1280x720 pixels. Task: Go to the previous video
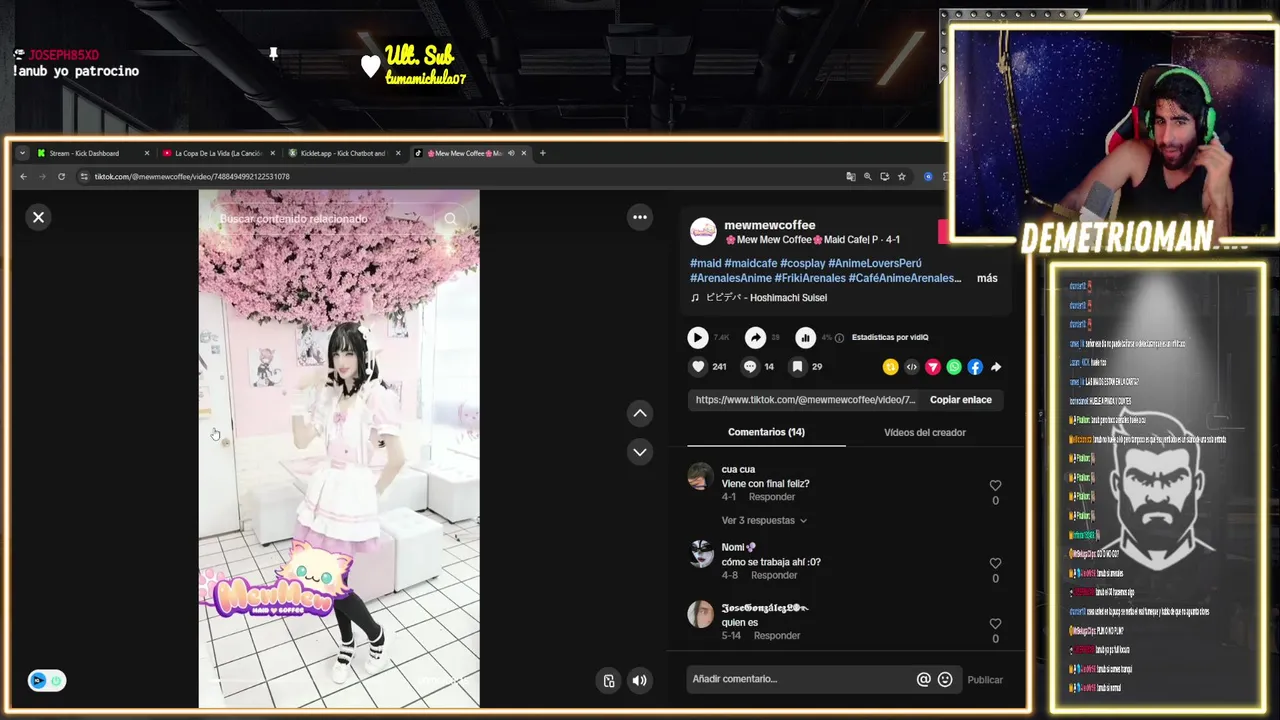tap(640, 413)
